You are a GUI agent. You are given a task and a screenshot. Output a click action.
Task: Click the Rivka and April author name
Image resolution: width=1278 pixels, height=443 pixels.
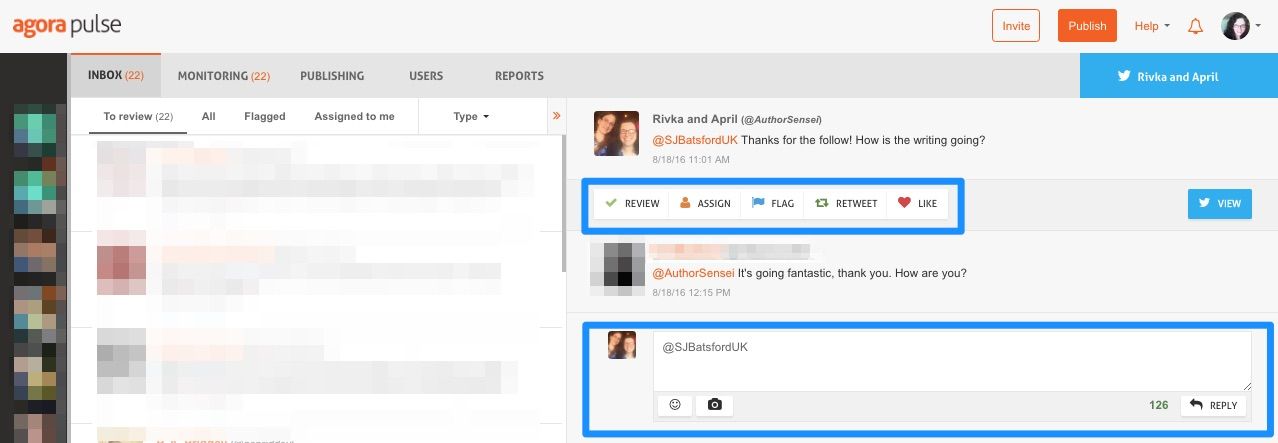point(695,118)
